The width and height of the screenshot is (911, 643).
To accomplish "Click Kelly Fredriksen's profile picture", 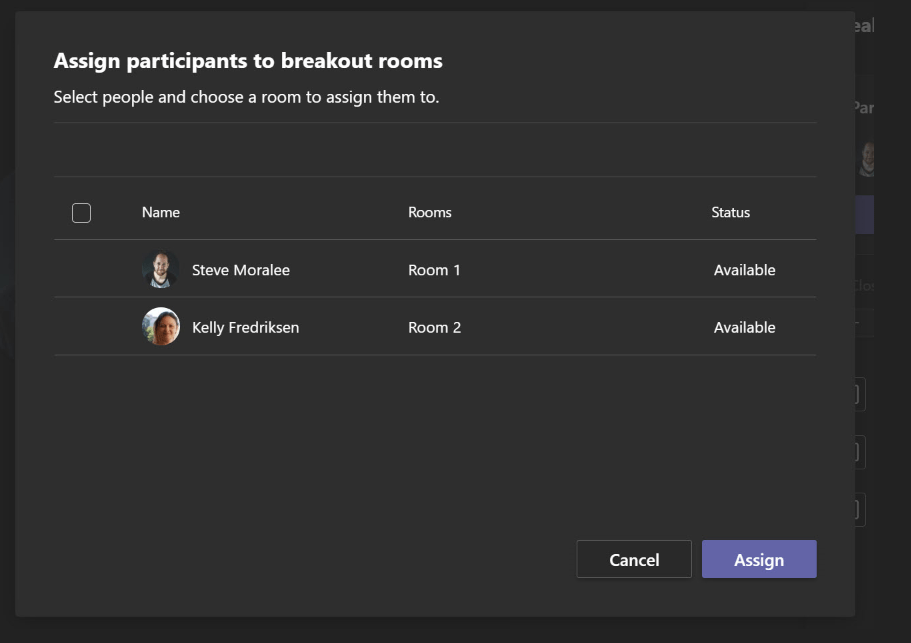I will click(x=160, y=327).
